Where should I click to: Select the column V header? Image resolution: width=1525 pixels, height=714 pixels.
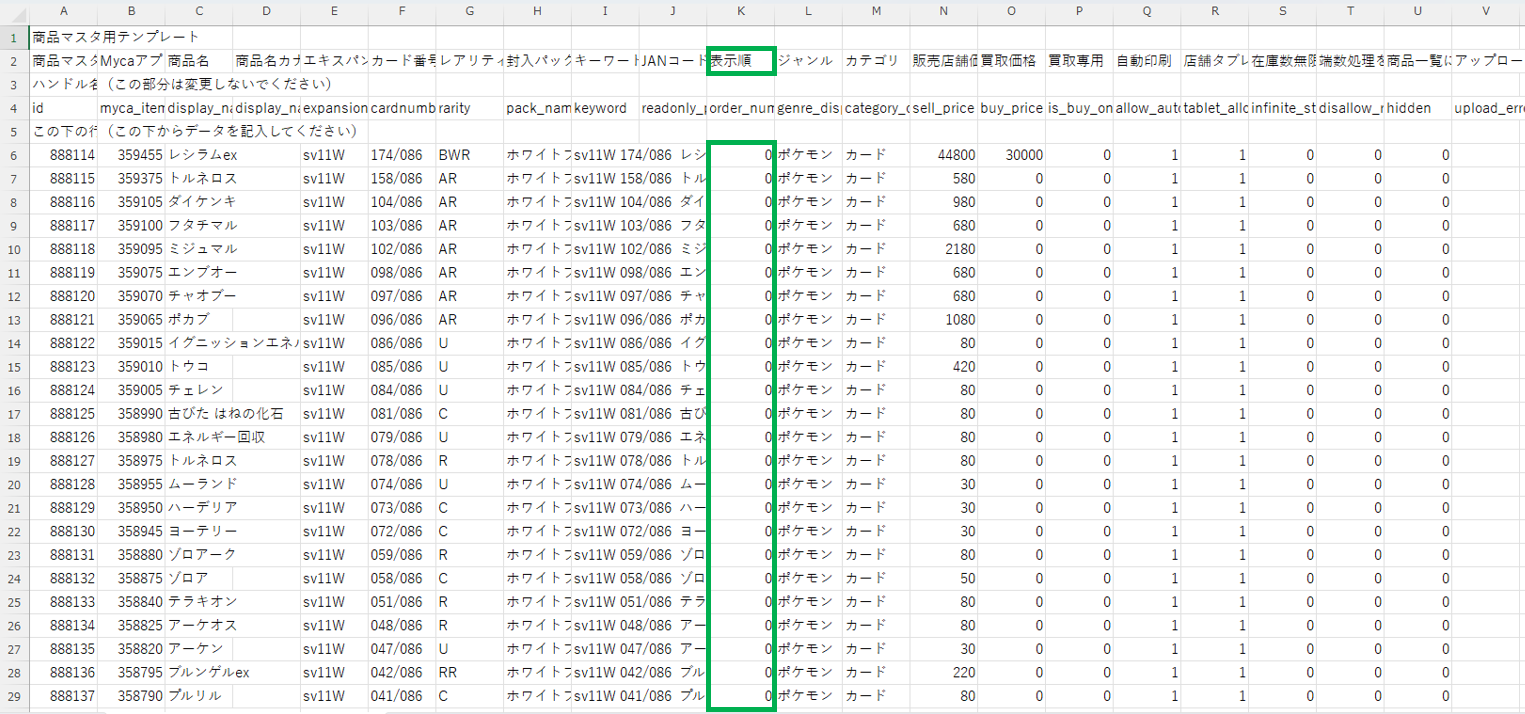[x=1486, y=12]
